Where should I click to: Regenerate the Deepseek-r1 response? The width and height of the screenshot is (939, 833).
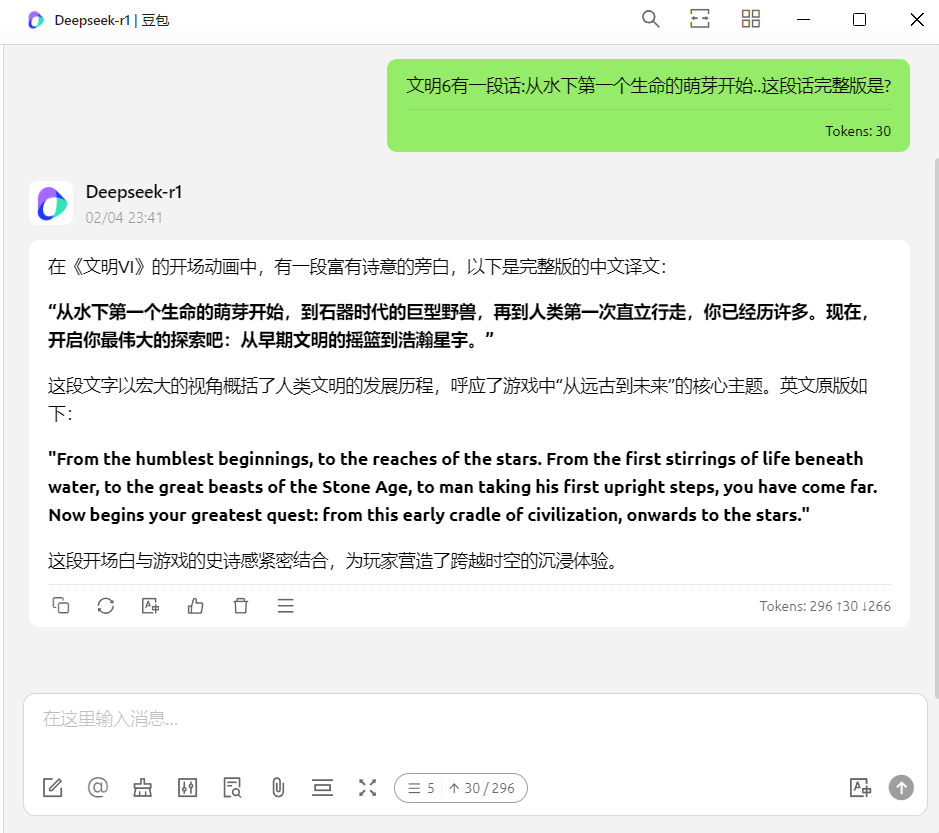coord(106,605)
